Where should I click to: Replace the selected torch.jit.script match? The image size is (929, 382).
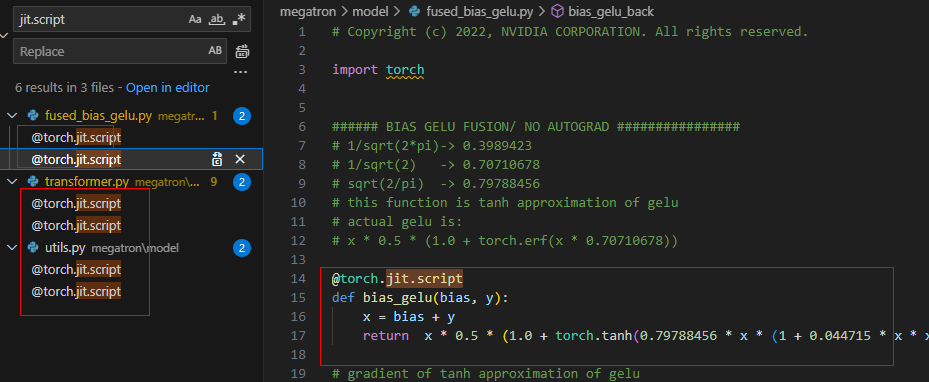(217, 159)
